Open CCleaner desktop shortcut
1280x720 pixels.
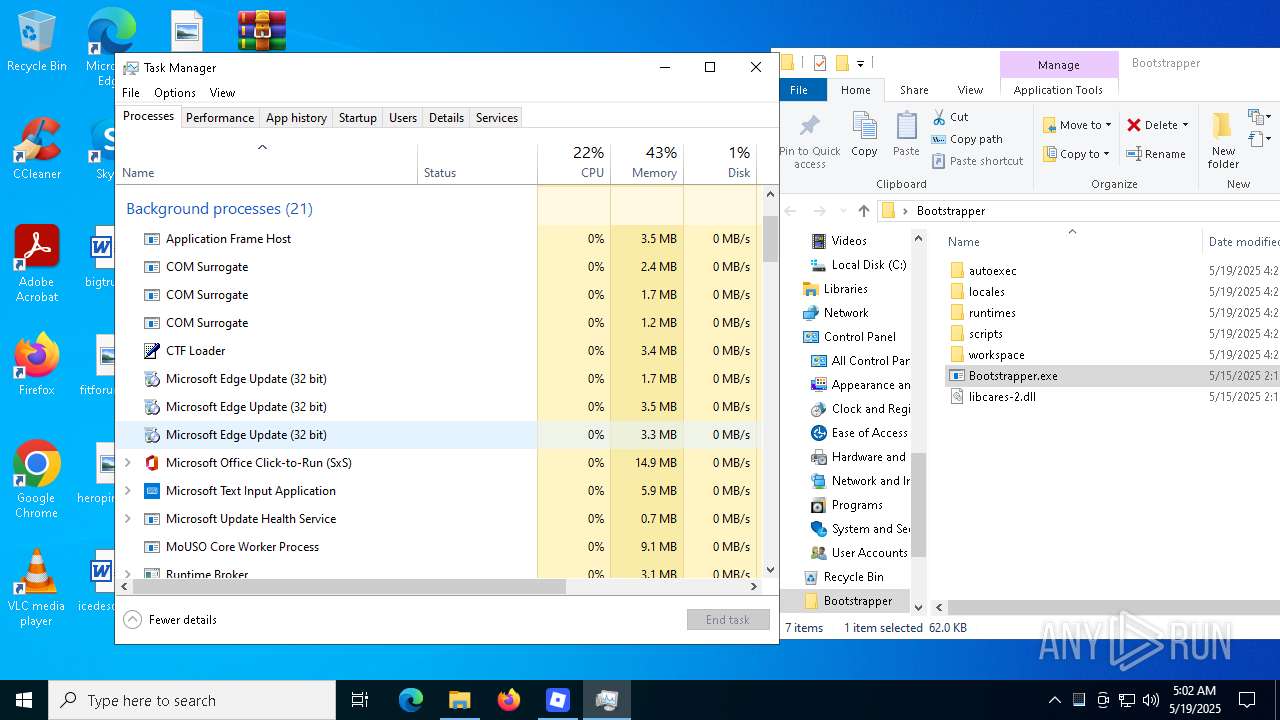click(37, 149)
